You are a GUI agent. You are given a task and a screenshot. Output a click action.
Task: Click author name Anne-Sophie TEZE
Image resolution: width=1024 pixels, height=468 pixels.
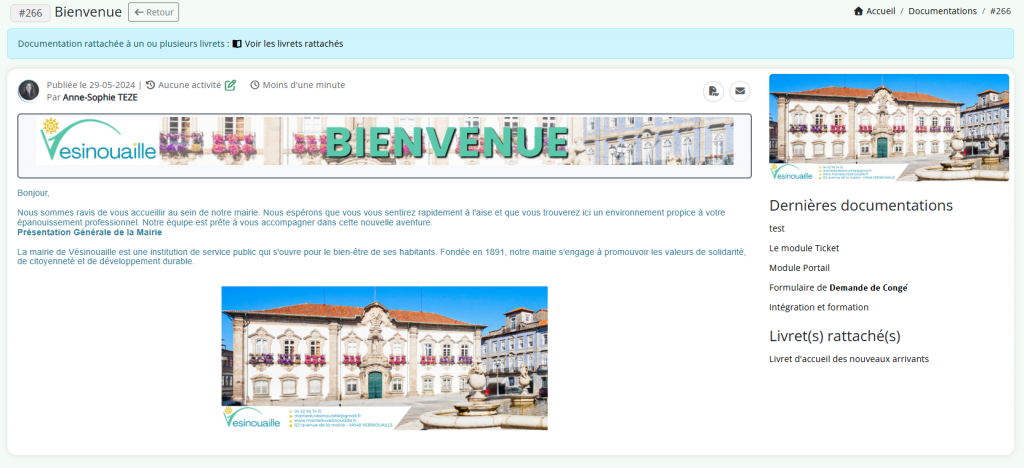coord(100,97)
